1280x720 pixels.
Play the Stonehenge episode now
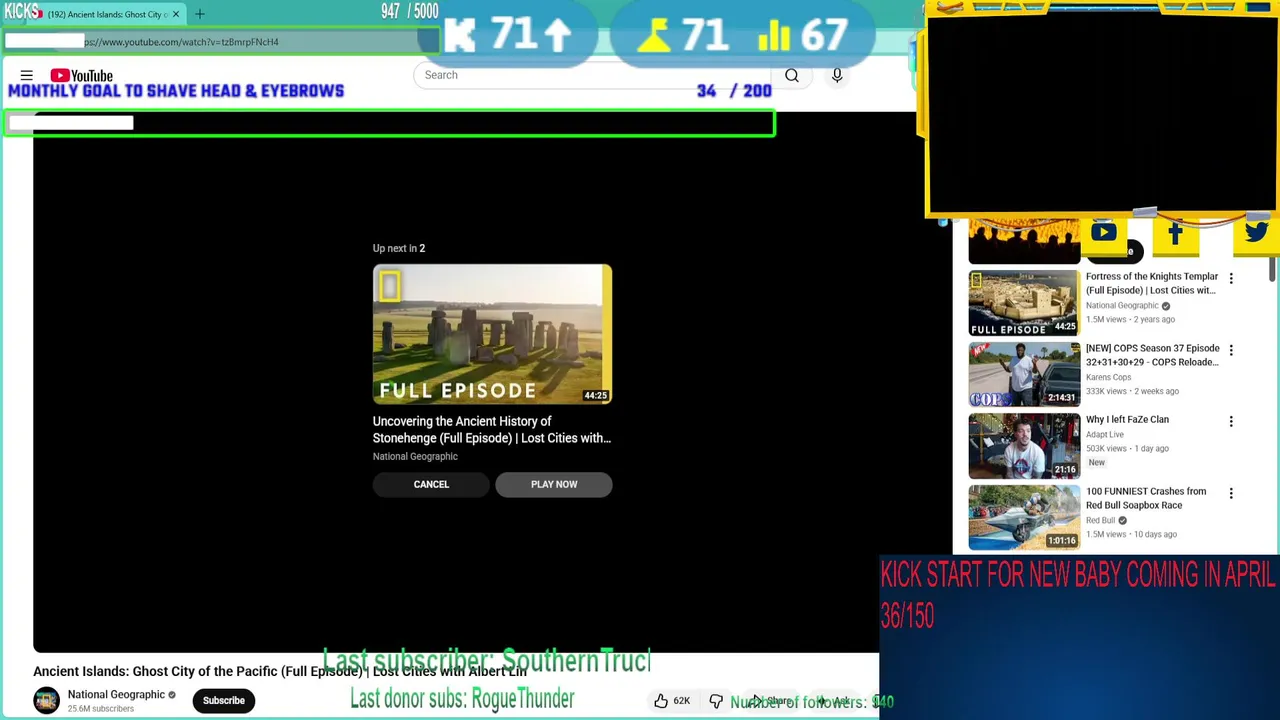(x=554, y=484)
